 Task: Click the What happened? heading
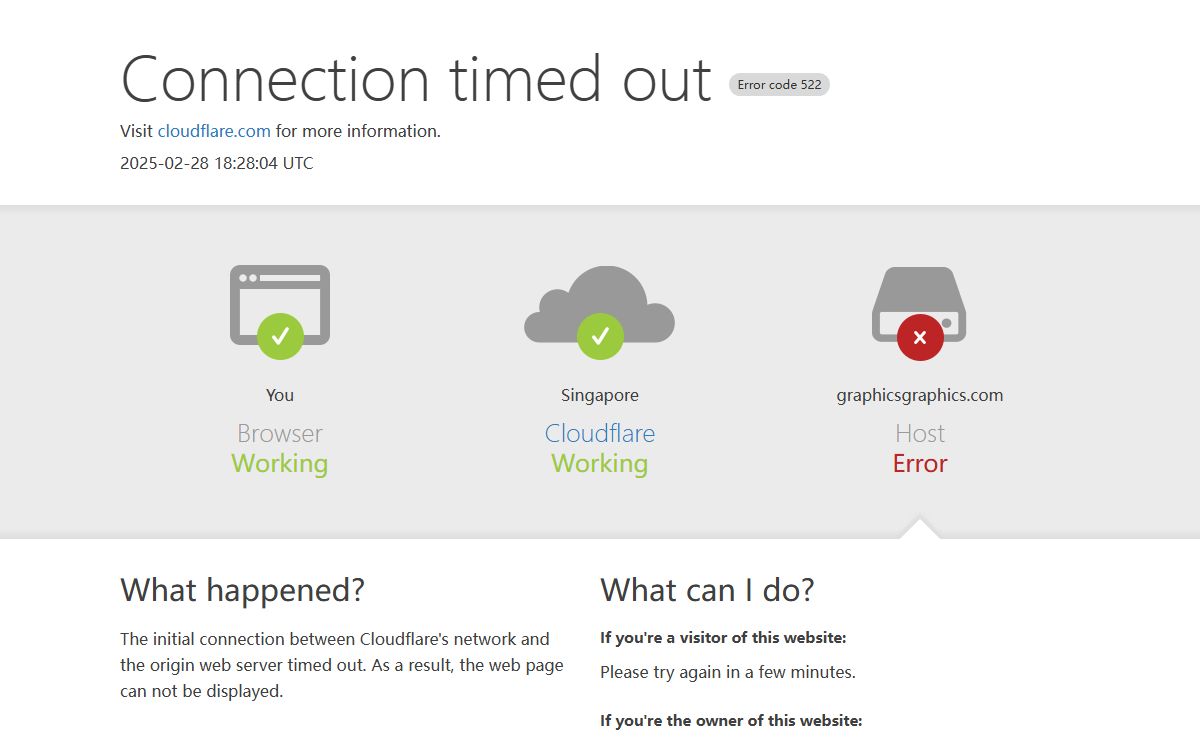(242, 590)
